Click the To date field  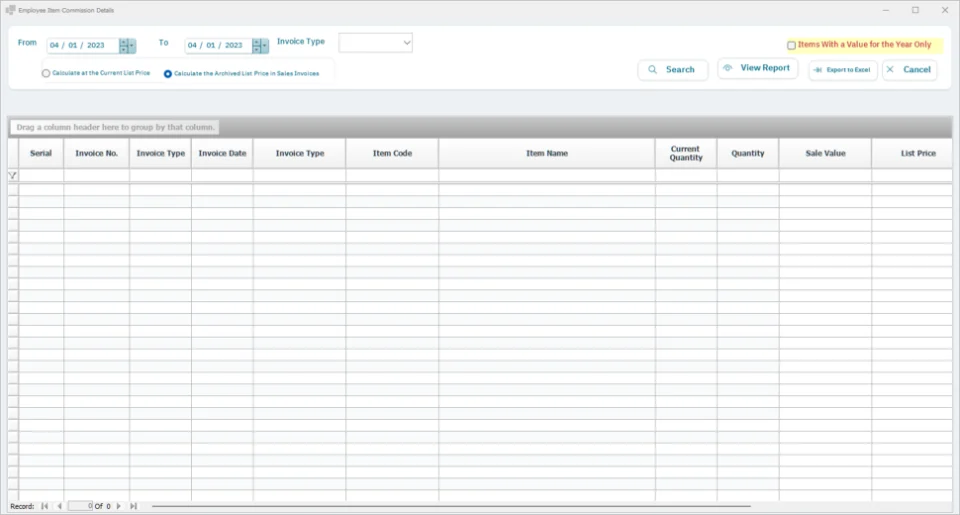pyautogui.click(x=219, y=45)
